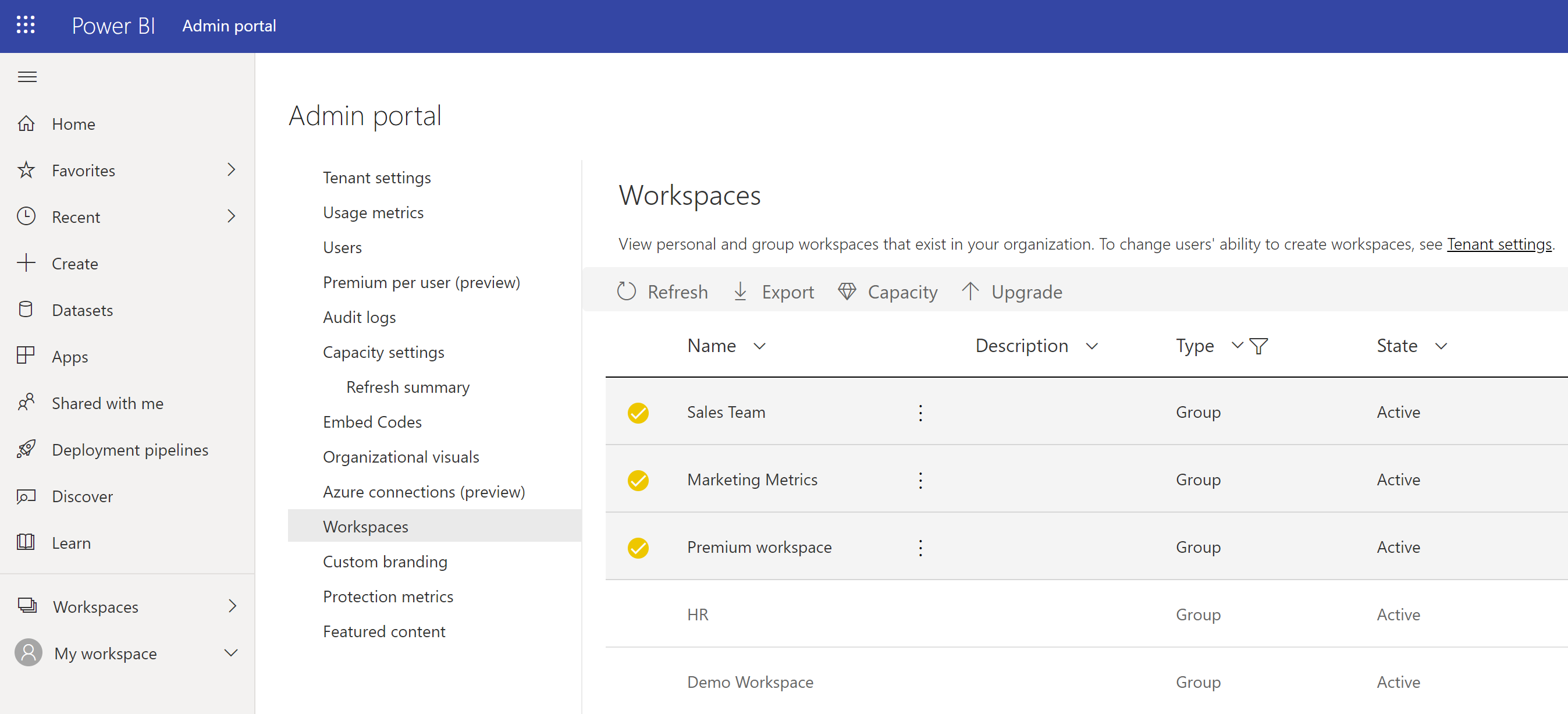Viewport: 1568px width, 714px height.
Task: Toggle the yellow checkmark on Premium workspace
Action: tap(638, 547)
